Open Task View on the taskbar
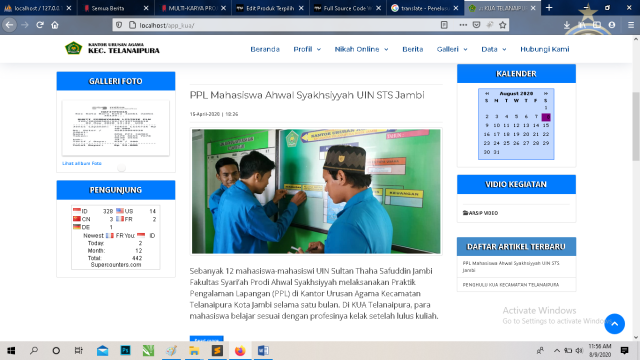This screenshot has width=640, height=360. (79, 351)
